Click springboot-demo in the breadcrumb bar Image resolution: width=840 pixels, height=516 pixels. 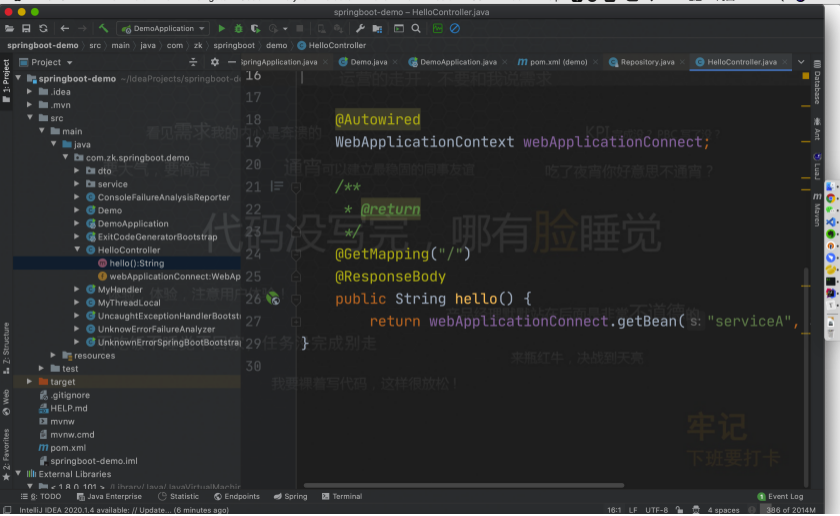(43, 46)
